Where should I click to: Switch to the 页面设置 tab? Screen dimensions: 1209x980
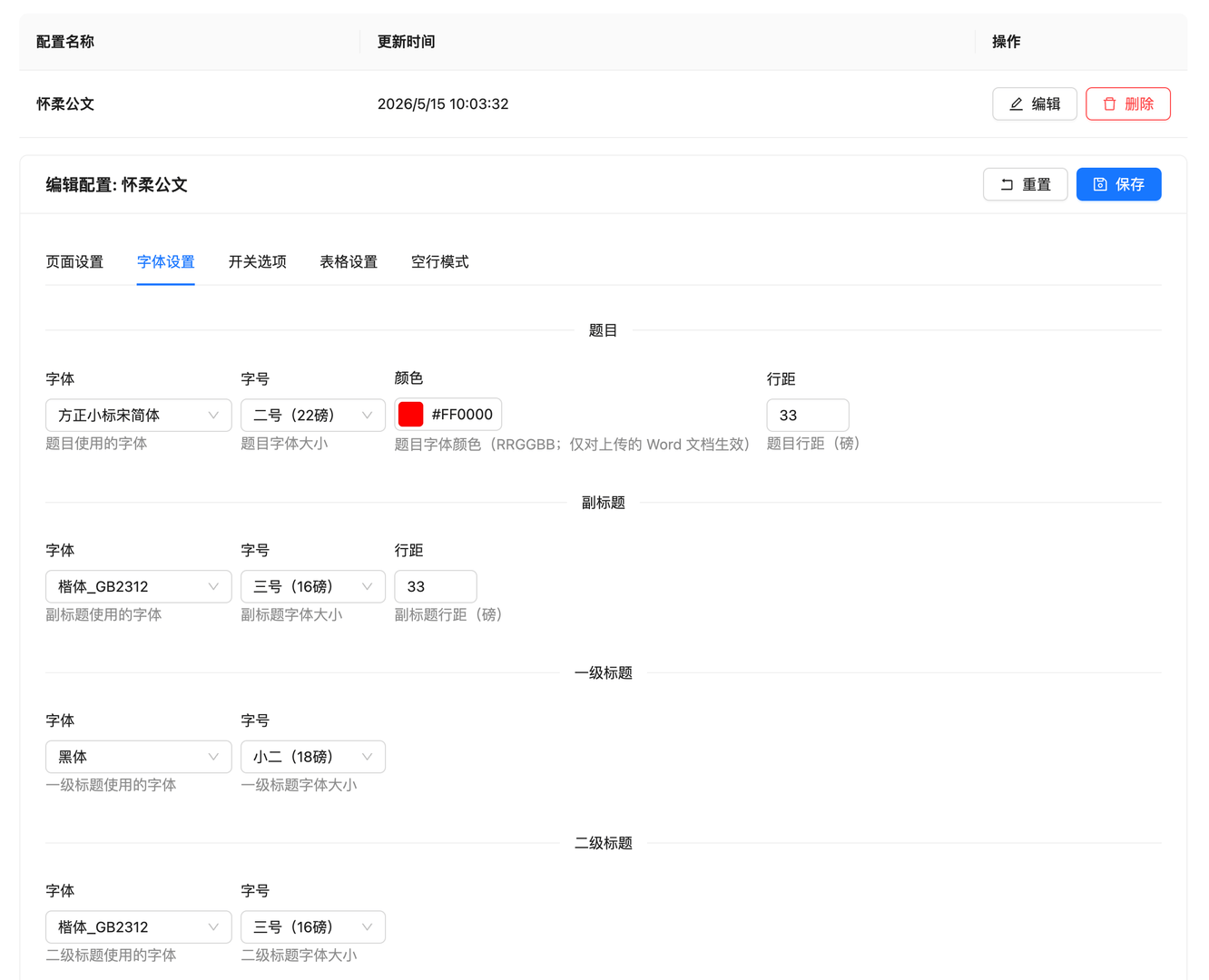click(x=74, y=262)
